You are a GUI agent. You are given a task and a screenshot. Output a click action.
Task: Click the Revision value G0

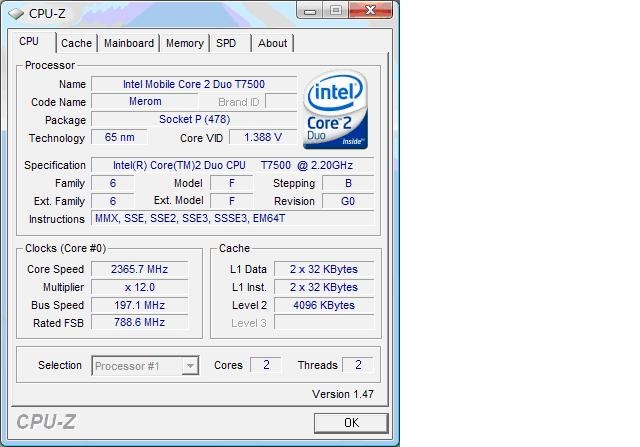click(x=348, y=201)
